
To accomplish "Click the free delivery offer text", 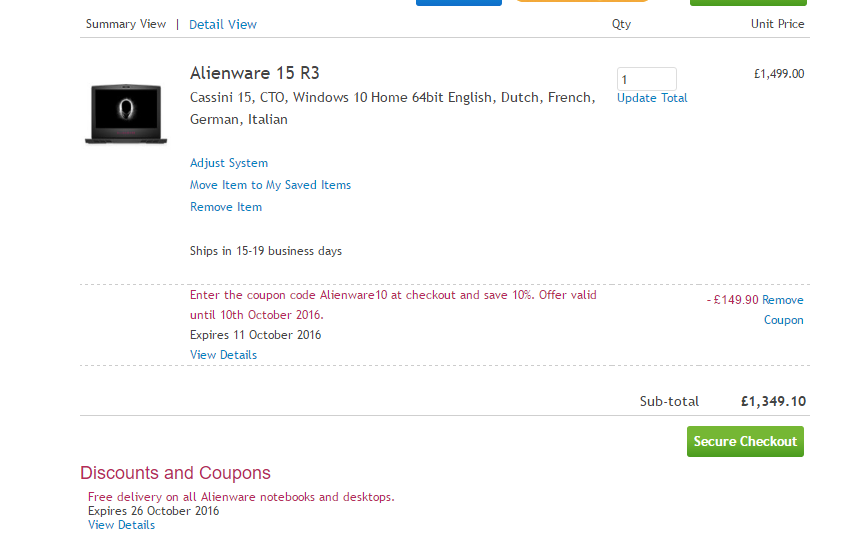I will point(241,497).
